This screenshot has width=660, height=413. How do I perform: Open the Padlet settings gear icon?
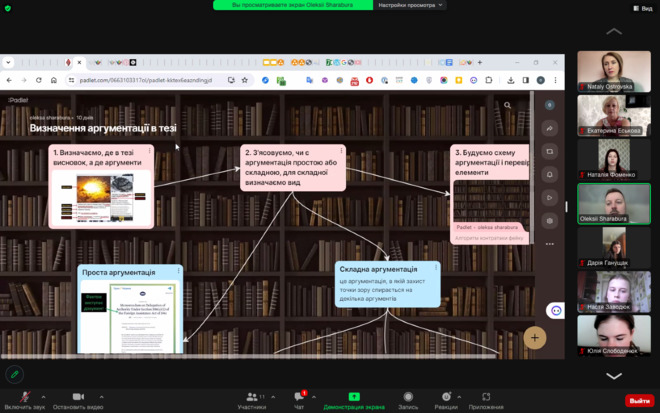coord(549,220)
